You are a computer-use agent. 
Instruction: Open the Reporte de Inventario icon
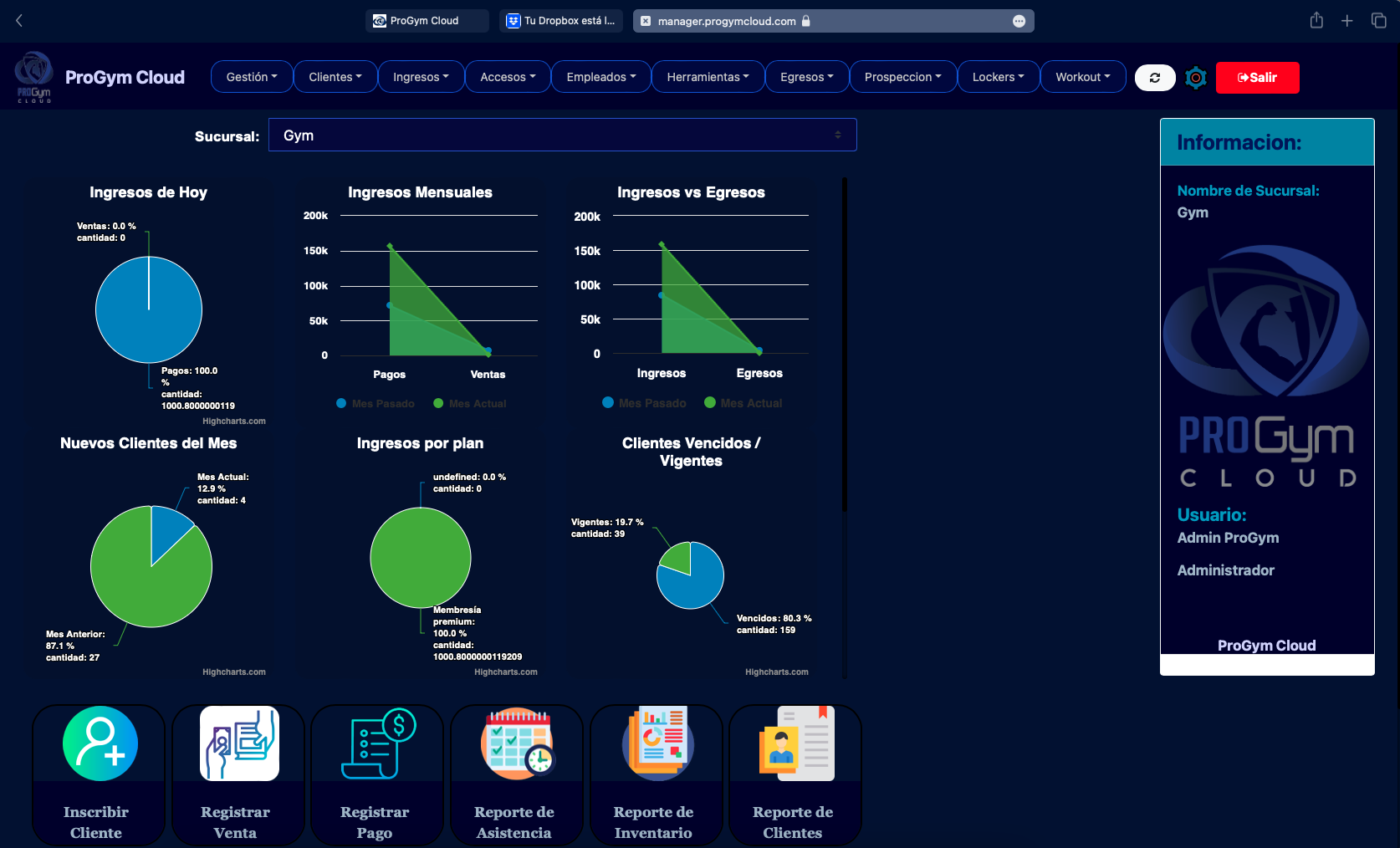coord(657,743)
